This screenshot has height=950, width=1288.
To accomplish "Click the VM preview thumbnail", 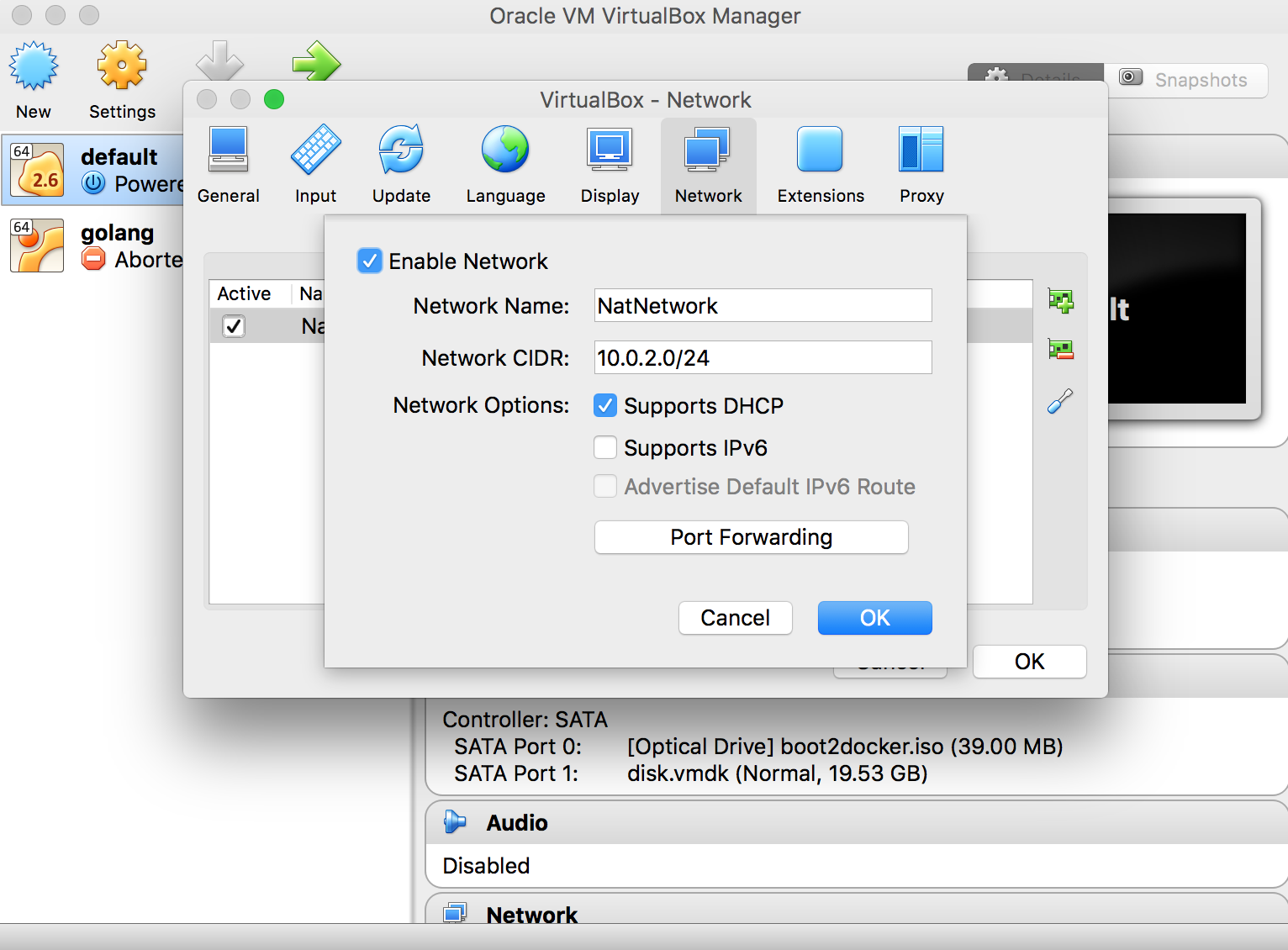I will point(1177,308).
